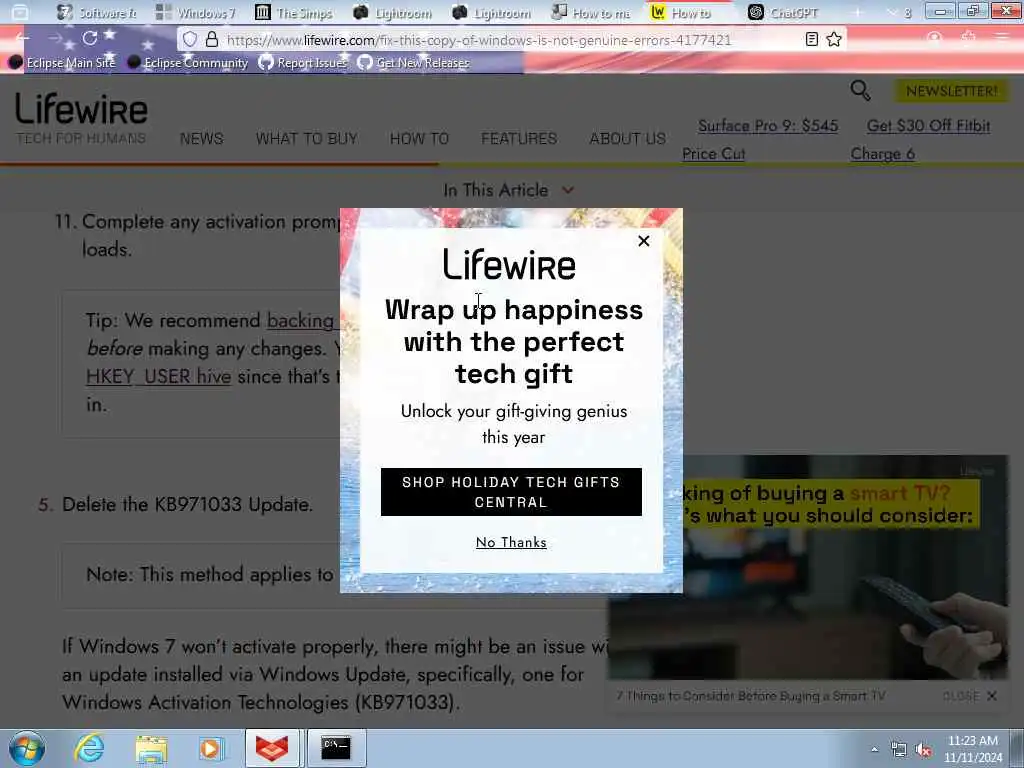This screenshot has width=1024, height=768.
Task: Open the tab manager icon at top-left
Action: pos(20,12)
